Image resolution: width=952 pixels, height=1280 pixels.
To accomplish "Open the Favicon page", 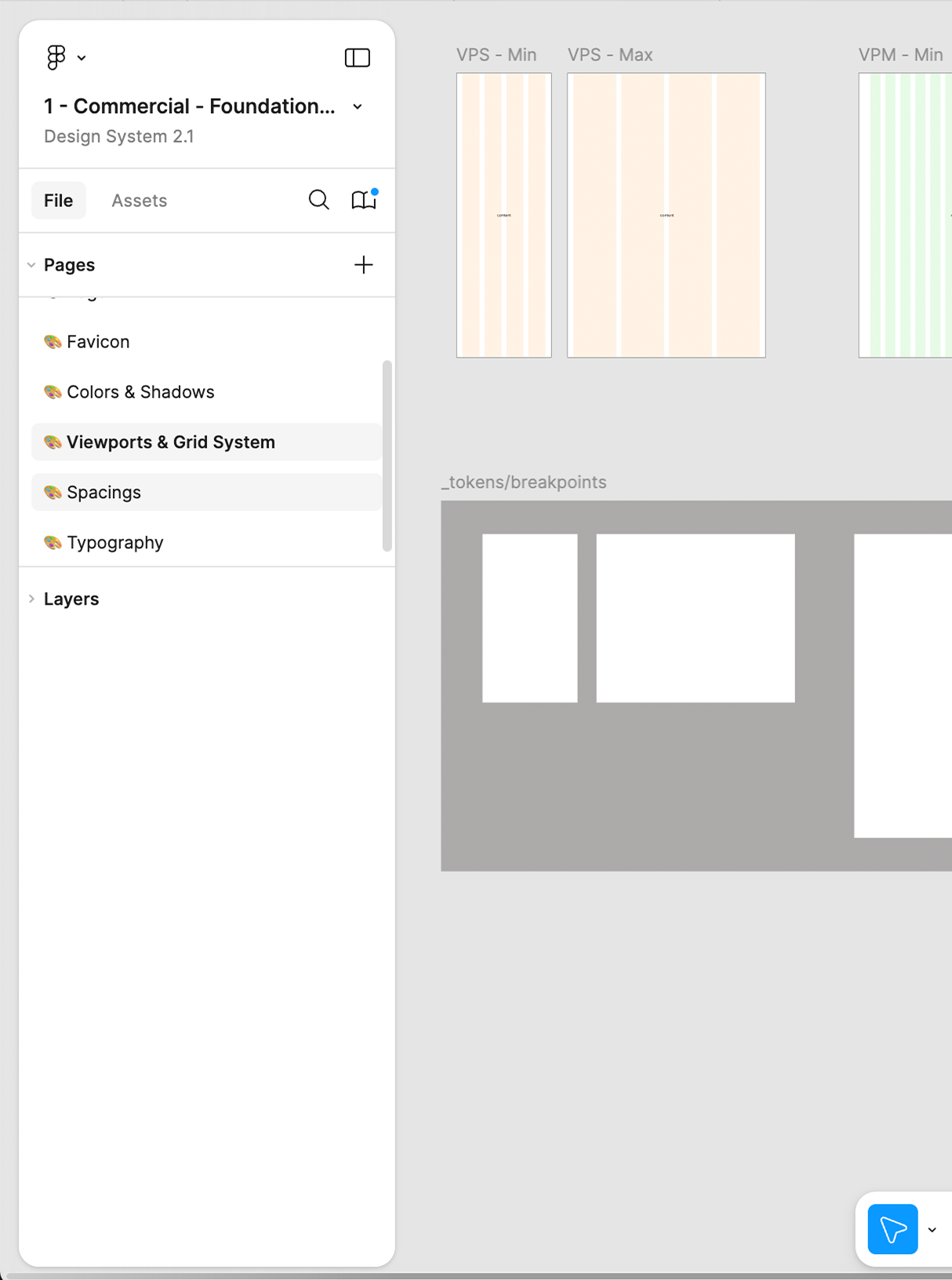I will pyautogui.click(x=206, y=342).
